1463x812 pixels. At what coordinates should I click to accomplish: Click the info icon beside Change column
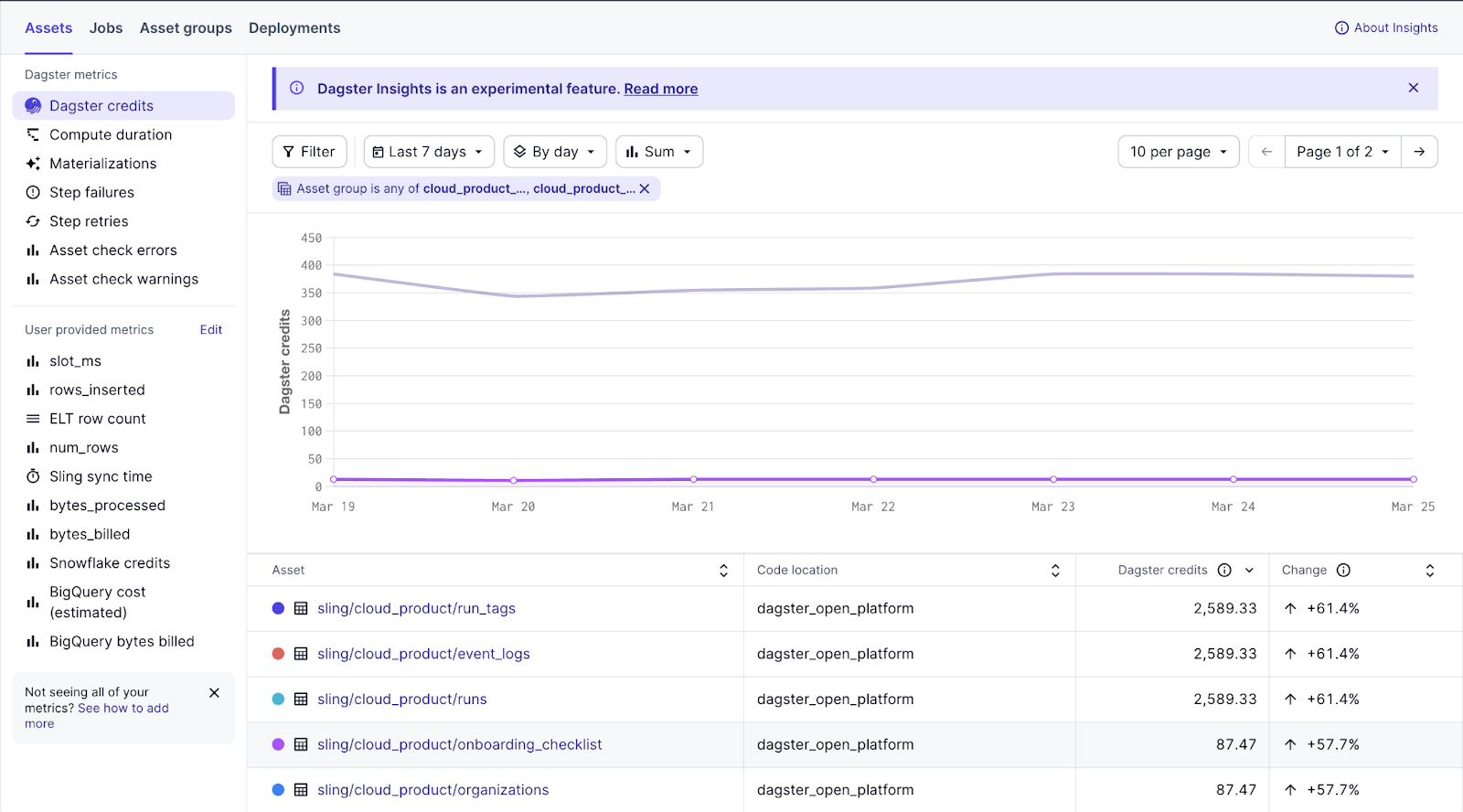(x=1343, y=570)
